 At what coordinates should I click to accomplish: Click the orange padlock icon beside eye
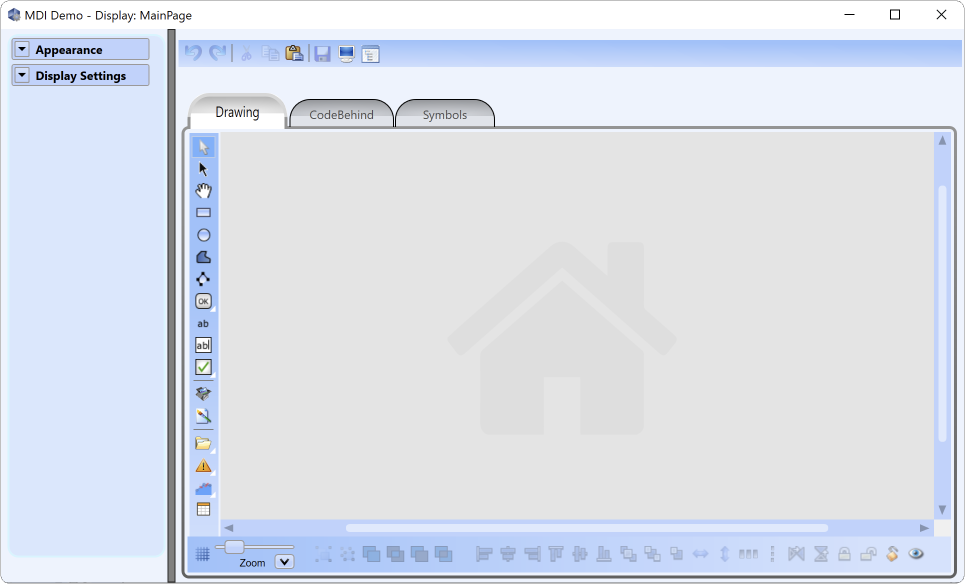892,554
